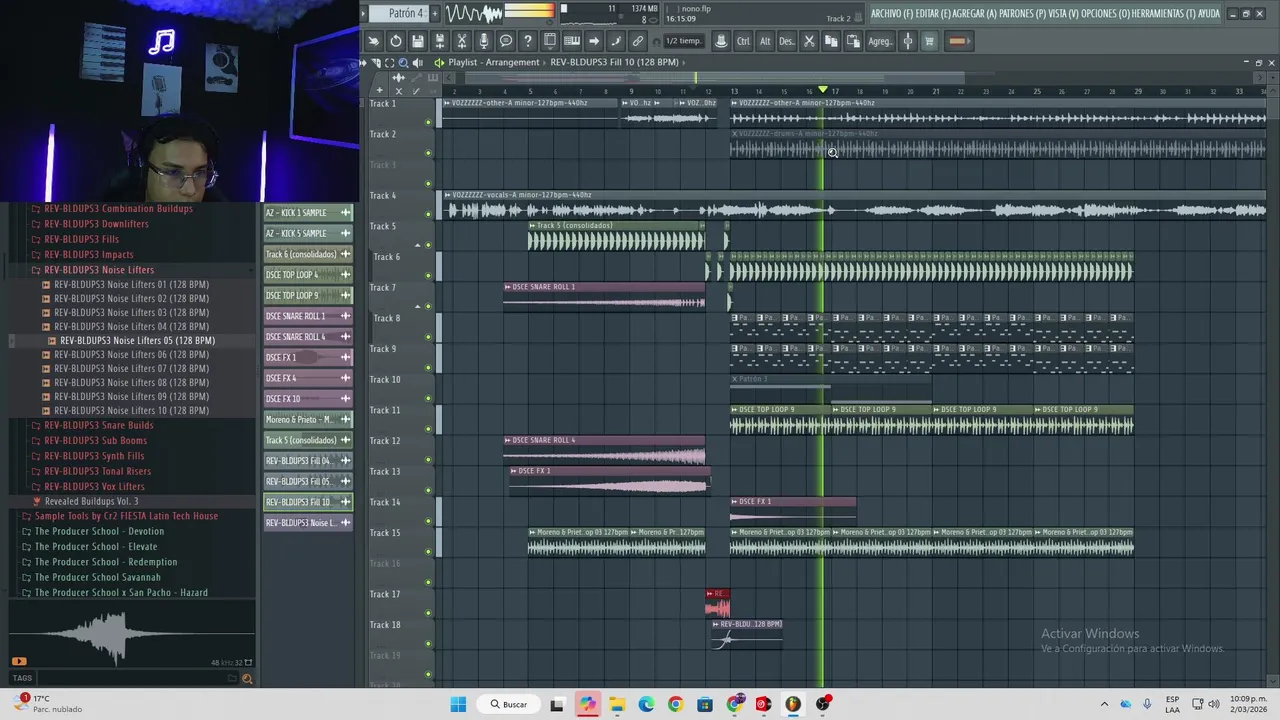Screen dimensions: 1280x720
Task: Mute Track 2 with its green dot
Action: 429,153
